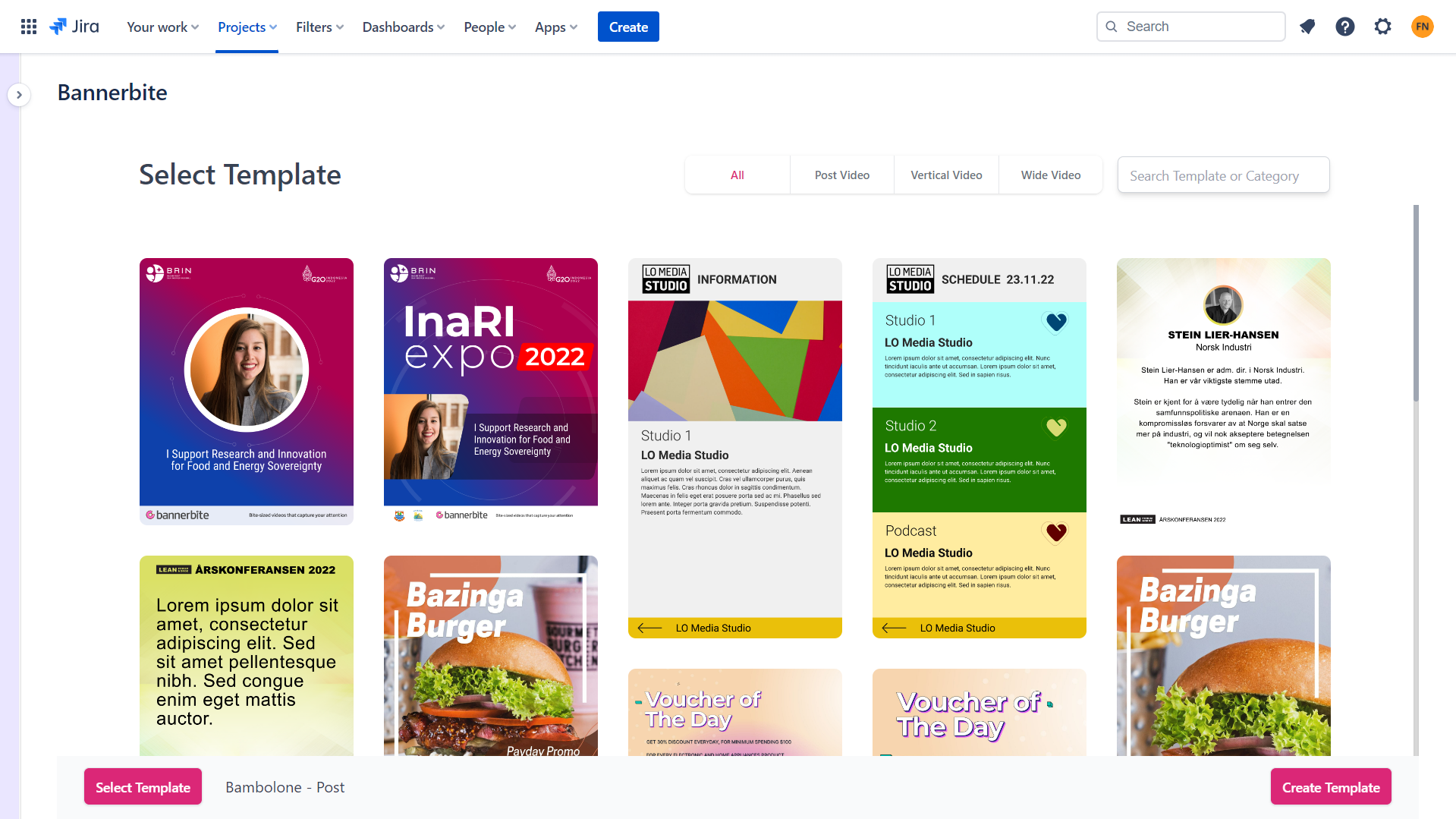Click the Create Template button
The image size is (1456, 819).
click(x=1331, y=787)
